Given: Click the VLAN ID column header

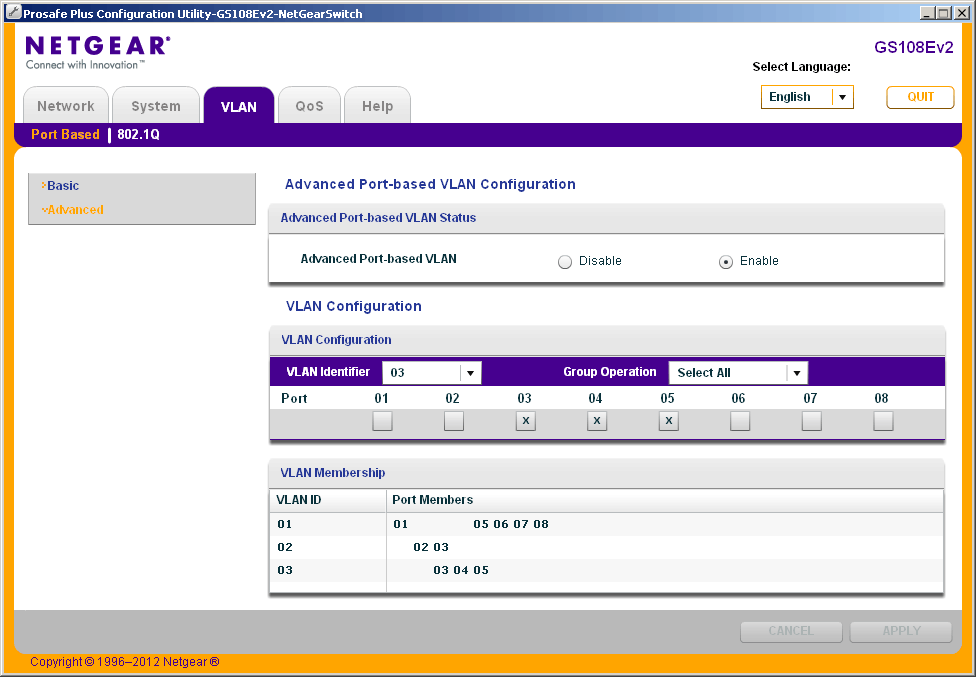Looking at the screenshot, I should coord(328,500).
